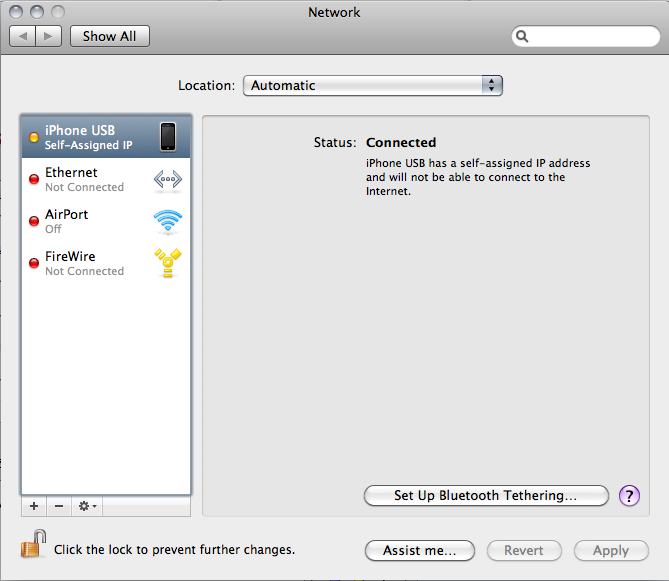This screenshot has height=581, width=669.
Task: Select AirPort Off in service list
Action: [x=106, y=221]
